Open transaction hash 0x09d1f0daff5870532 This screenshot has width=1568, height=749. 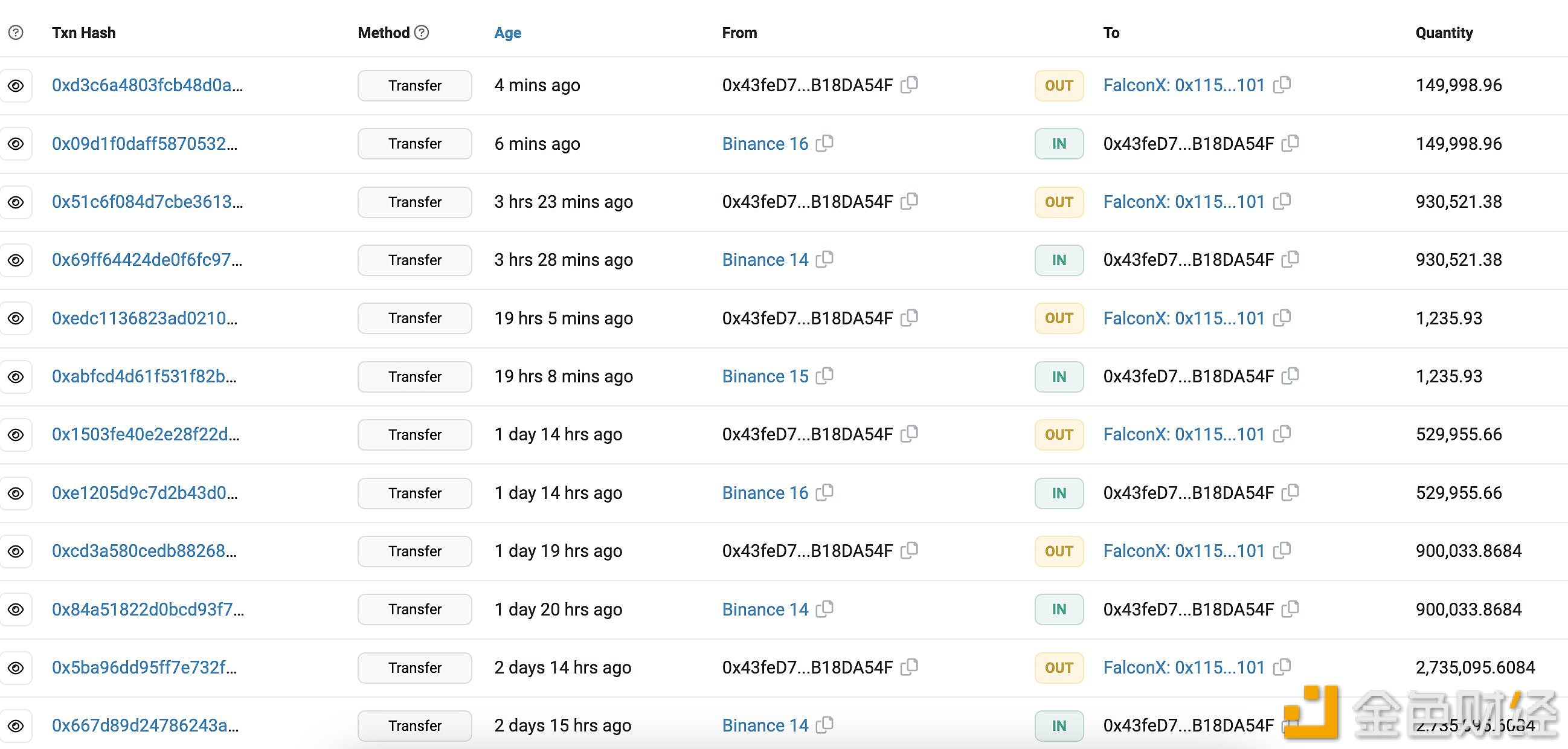coord(145,144)
